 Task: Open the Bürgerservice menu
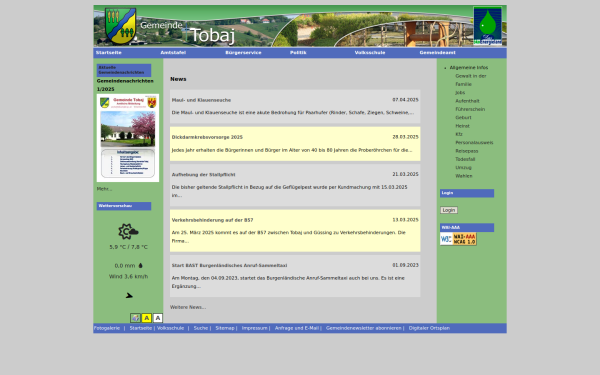pyautogui.click(x=243, y=53)
